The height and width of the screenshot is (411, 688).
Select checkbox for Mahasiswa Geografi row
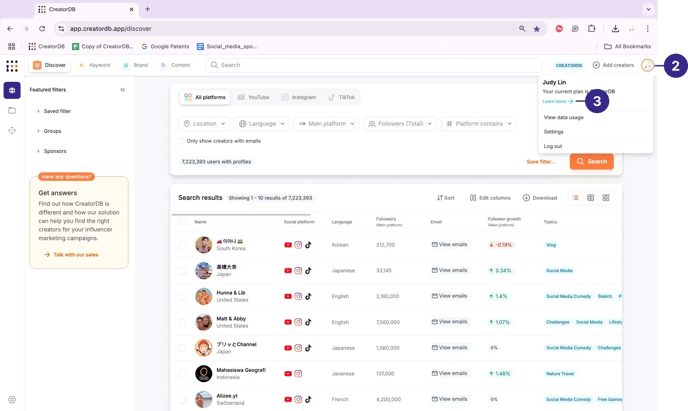182,374
